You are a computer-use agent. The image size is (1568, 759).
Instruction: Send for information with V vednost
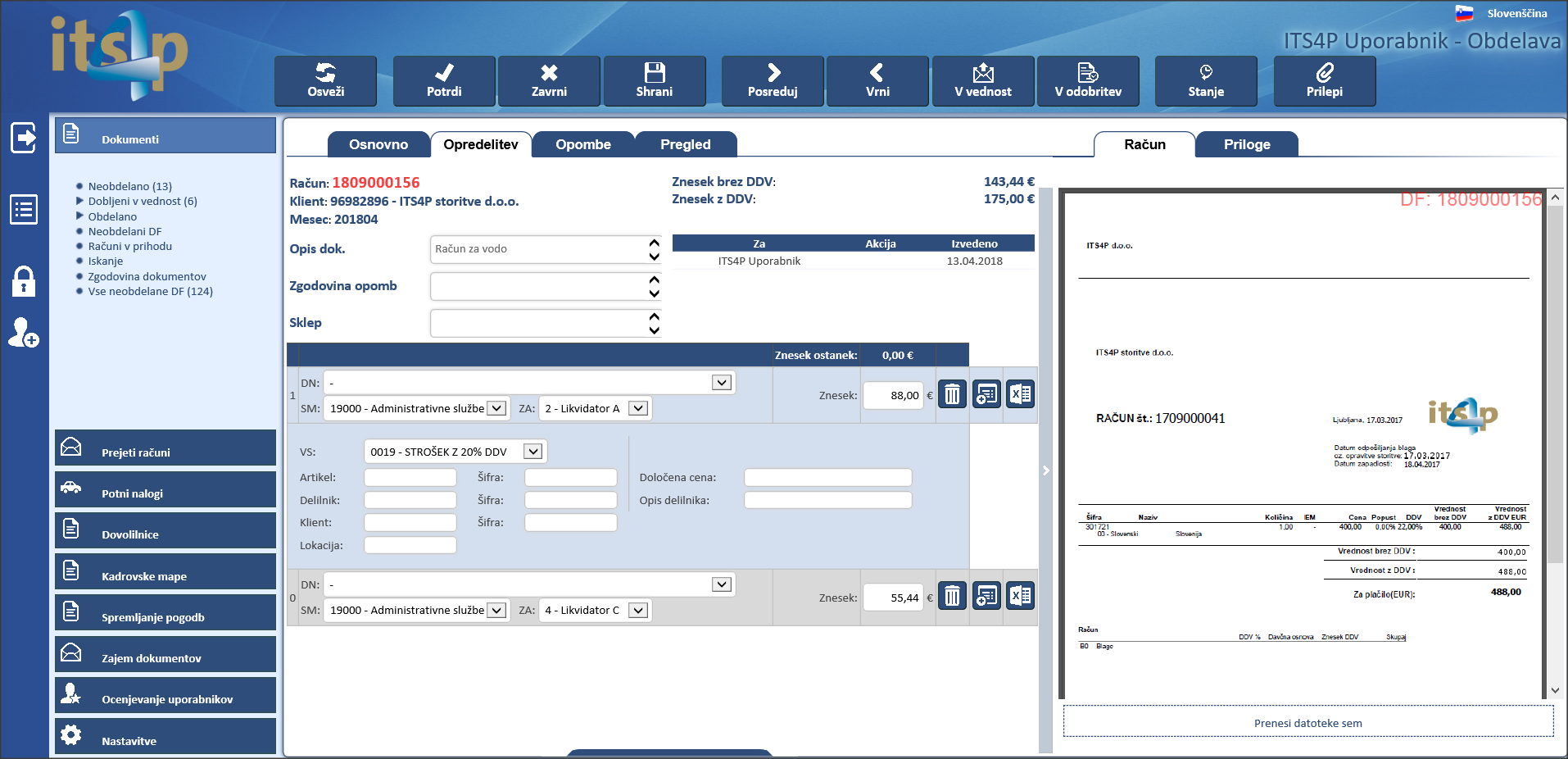click(x=983, y=81)
